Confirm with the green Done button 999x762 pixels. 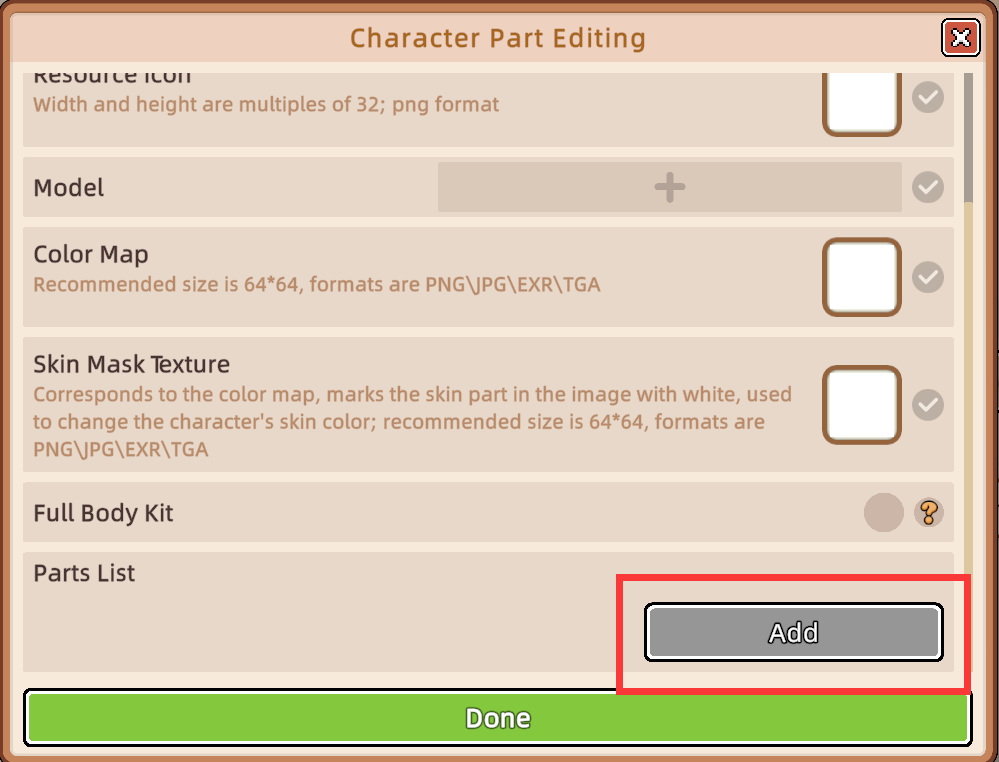tap(498, 718)
